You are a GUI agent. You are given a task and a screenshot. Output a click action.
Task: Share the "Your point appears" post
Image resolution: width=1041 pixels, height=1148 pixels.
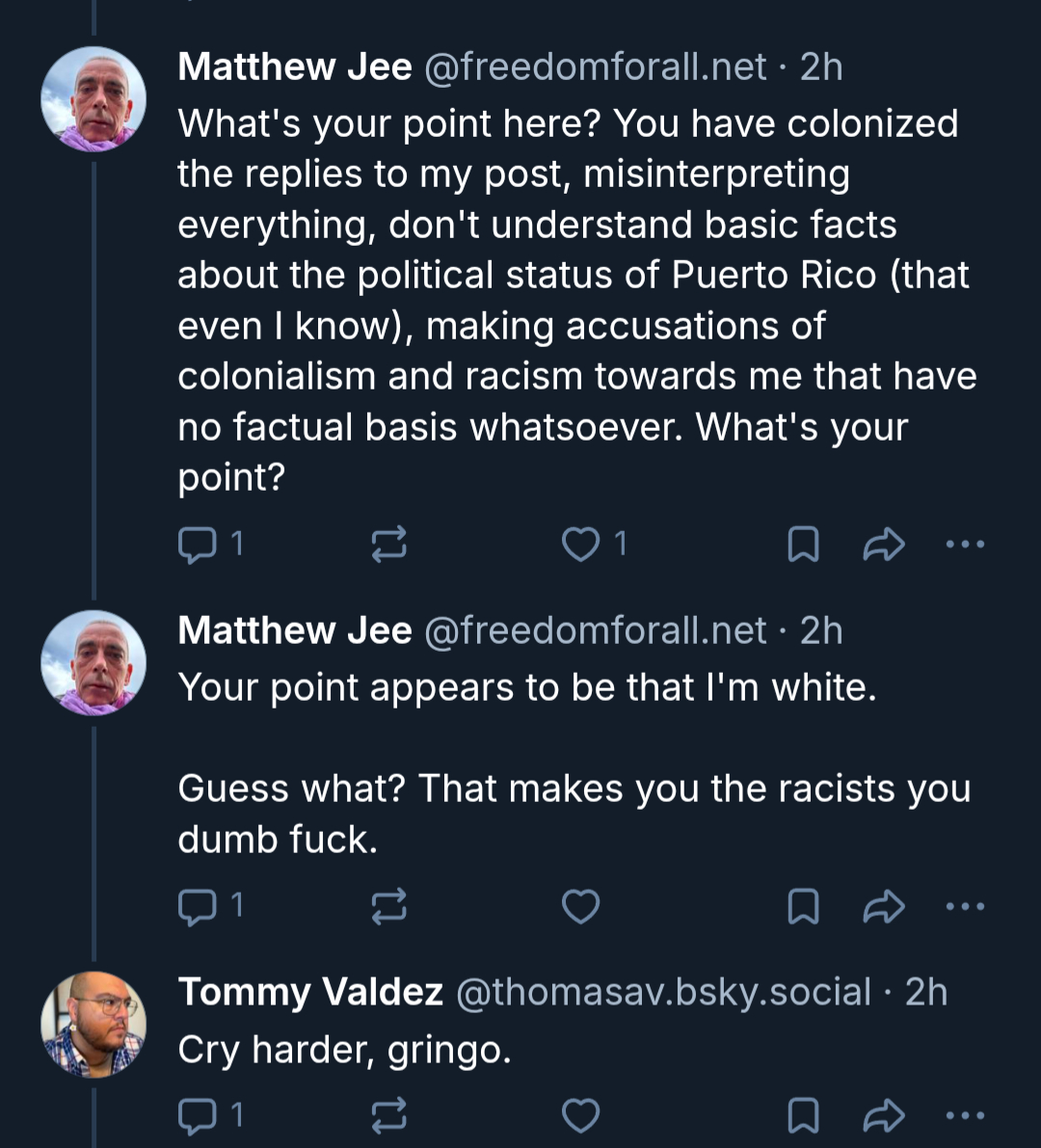point(883,906)
